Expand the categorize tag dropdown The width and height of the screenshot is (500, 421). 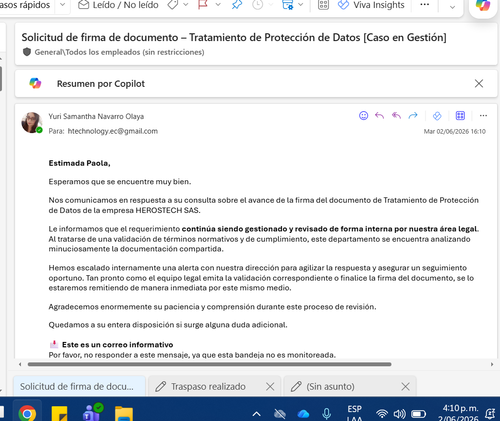pyautogui.click(x=186, y=5)
